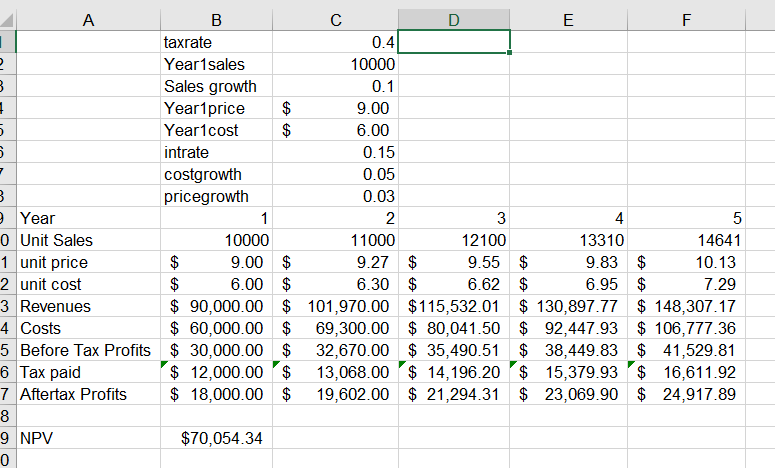Image resolution: width=775 pixels, height=468 pixels.
Task: Select Year1price value 9.00 in column C
Action: click(336, 108)
